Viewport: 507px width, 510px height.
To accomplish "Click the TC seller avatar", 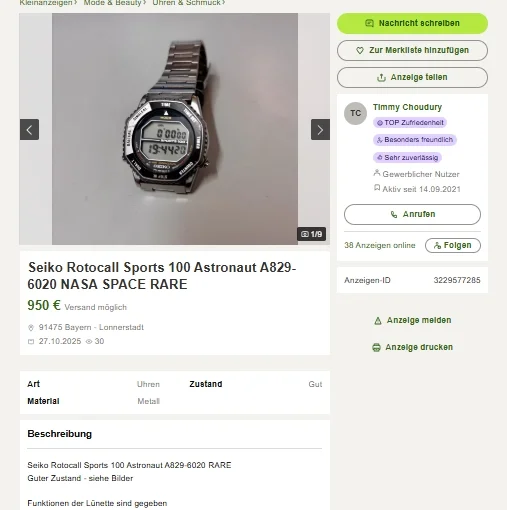I will tap(355, 113).
